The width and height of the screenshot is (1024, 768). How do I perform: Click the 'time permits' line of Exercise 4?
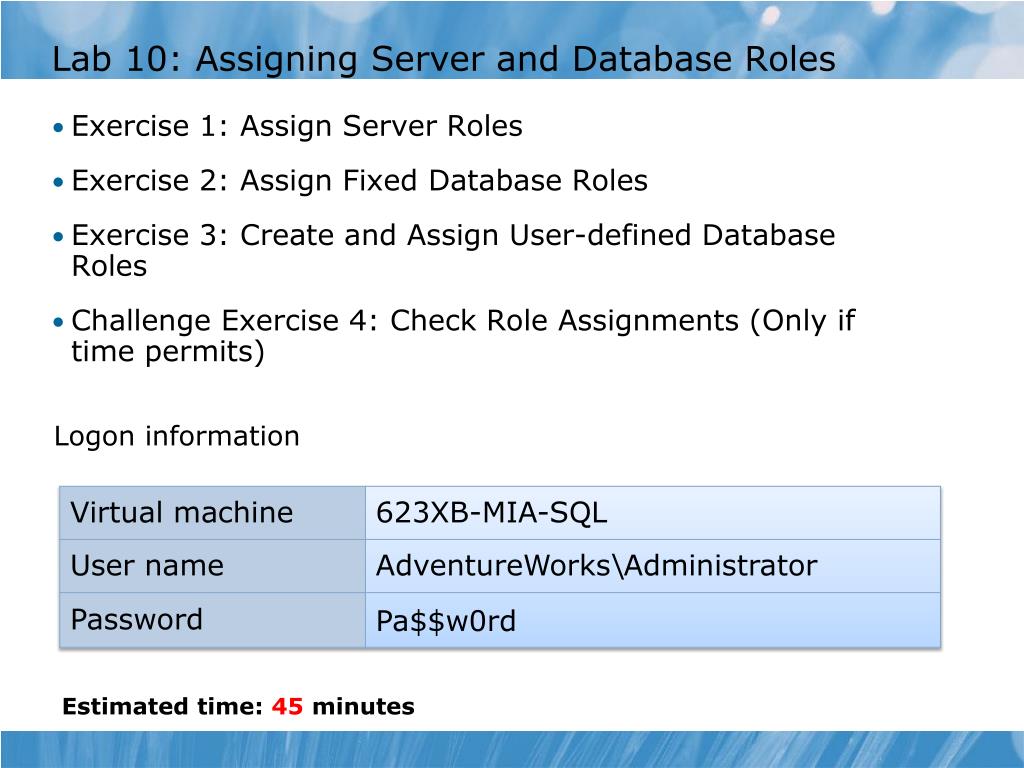(x=168, y=353)
